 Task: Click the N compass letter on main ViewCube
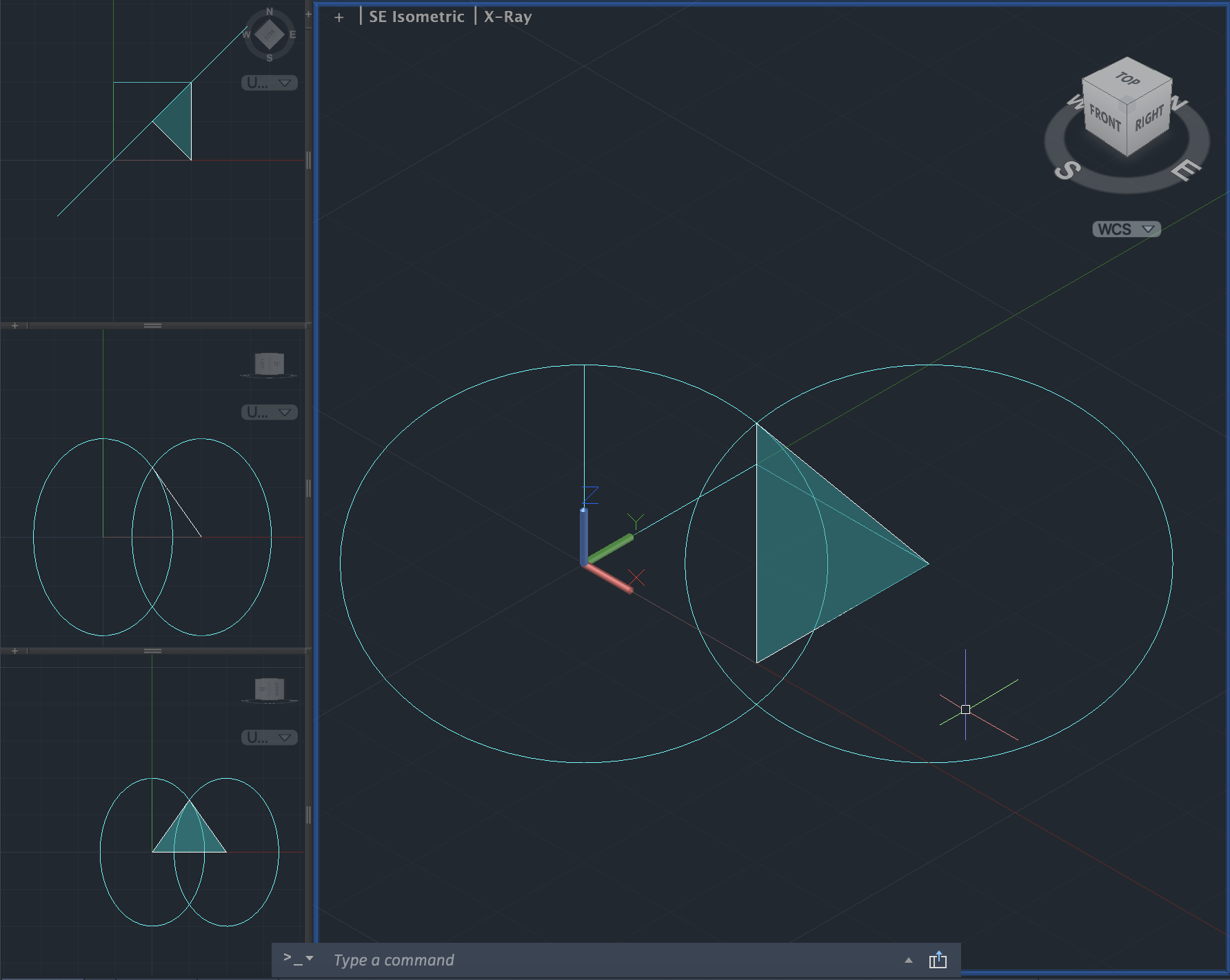click(x=1179, y=103)
